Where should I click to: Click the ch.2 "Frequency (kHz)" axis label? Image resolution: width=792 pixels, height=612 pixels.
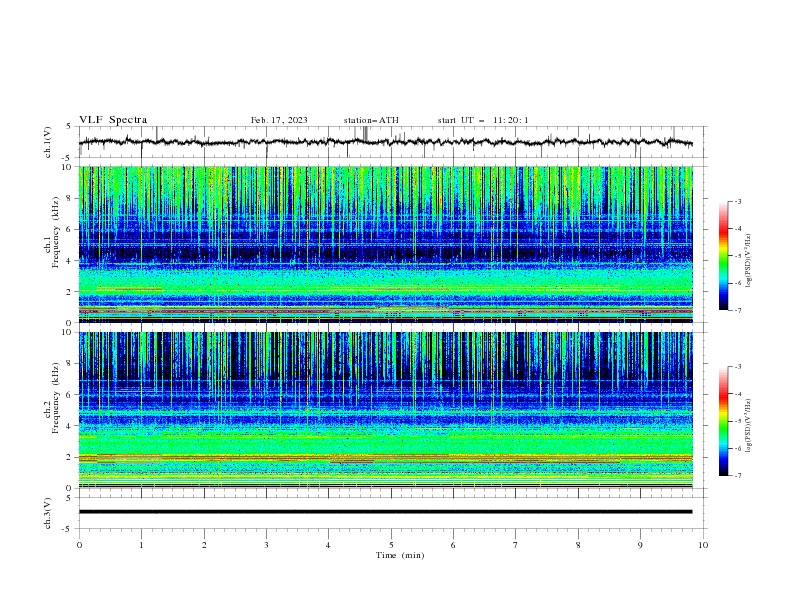click(56, 398)
